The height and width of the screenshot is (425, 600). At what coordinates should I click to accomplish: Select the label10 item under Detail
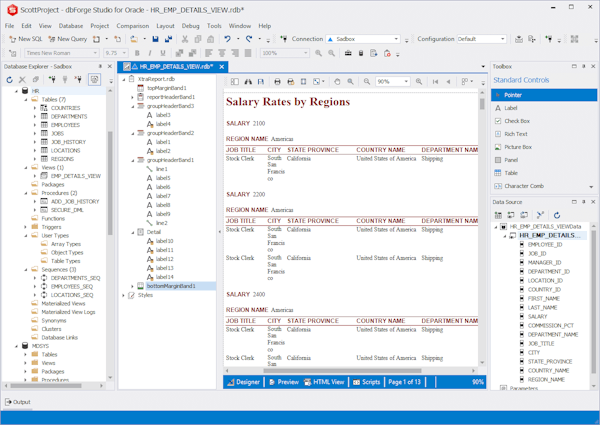click(165, 241)
